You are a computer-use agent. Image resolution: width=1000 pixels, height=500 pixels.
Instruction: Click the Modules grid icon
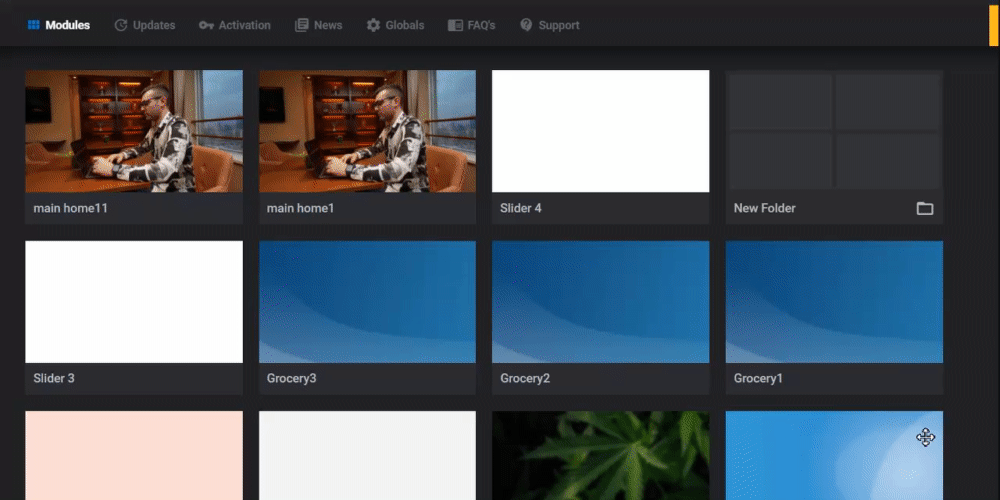33,26
